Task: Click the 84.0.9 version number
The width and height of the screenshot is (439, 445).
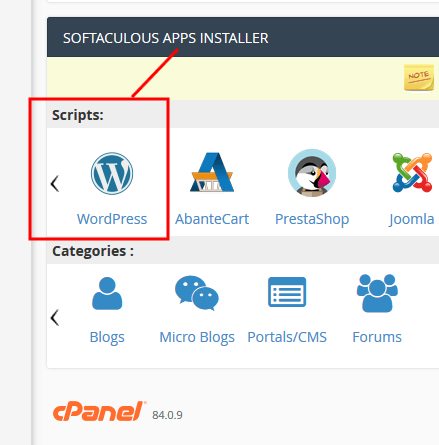Action: click(167, 415)
